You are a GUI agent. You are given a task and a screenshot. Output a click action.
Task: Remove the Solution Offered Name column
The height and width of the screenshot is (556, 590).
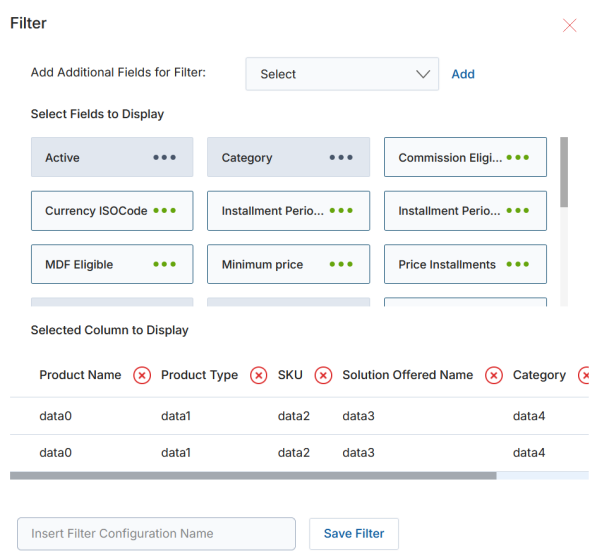click(x=494, y=375)
